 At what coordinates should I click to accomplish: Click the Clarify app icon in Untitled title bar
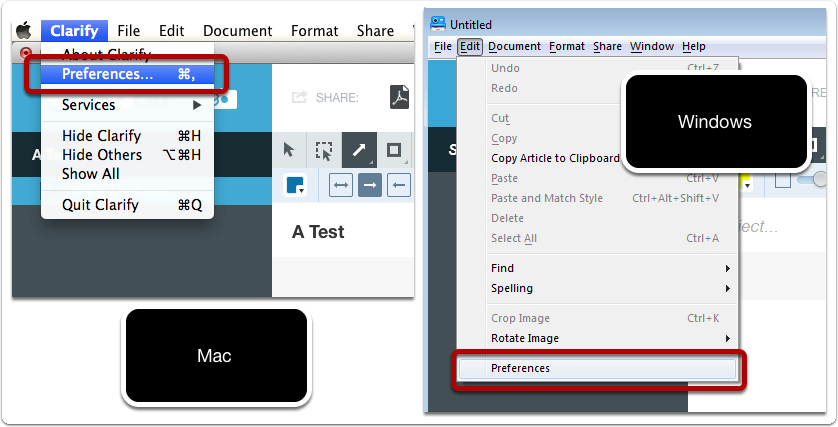point(438,24)
